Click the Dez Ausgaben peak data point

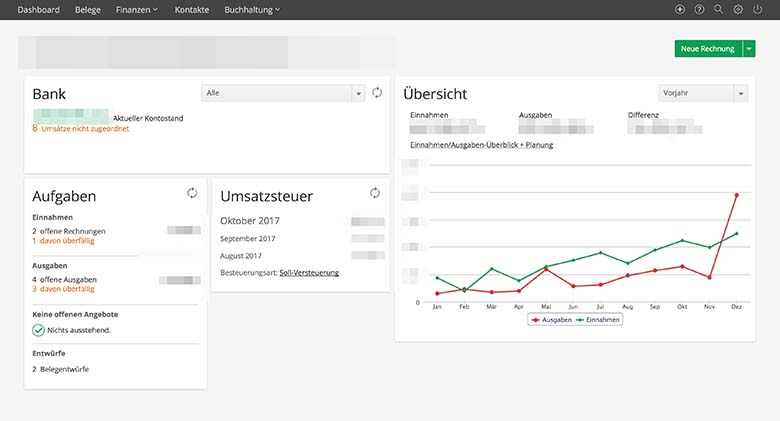[x=737, y=195]
